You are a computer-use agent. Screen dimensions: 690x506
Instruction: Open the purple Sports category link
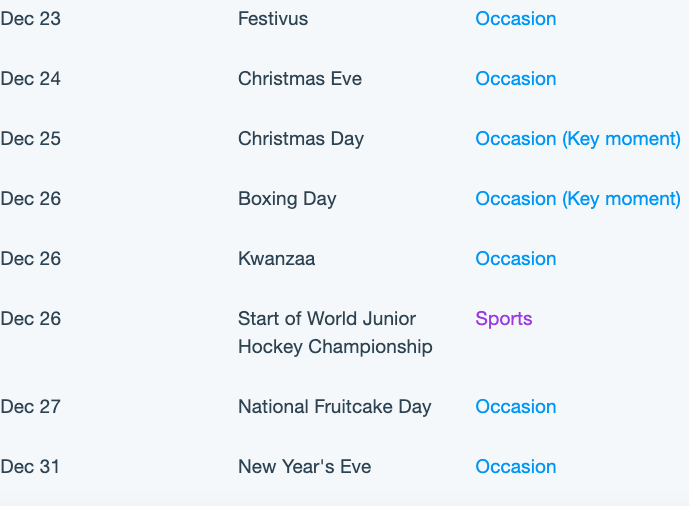[504, 319]
